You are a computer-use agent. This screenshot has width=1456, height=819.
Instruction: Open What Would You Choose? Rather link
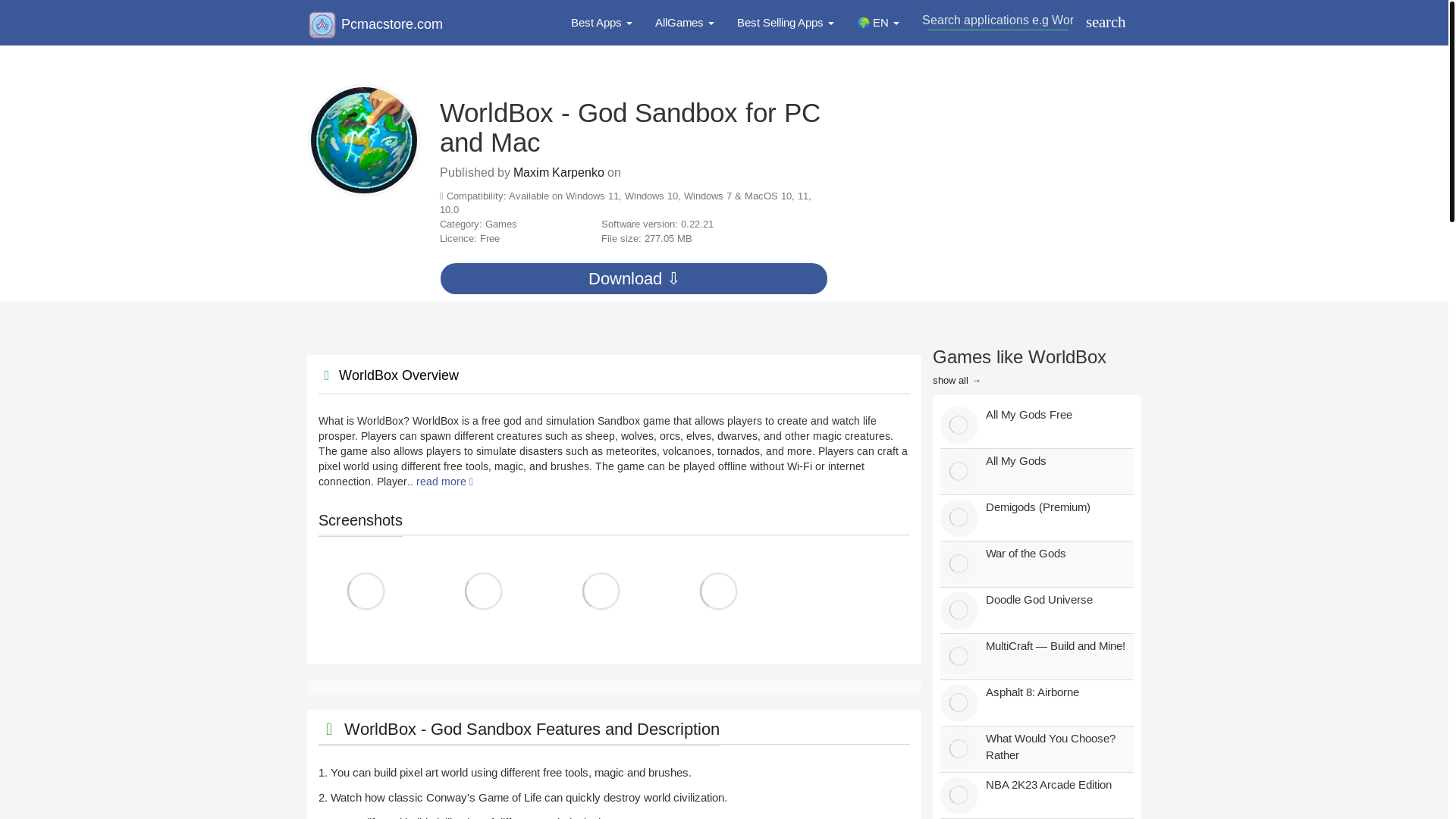[1050, 747]
